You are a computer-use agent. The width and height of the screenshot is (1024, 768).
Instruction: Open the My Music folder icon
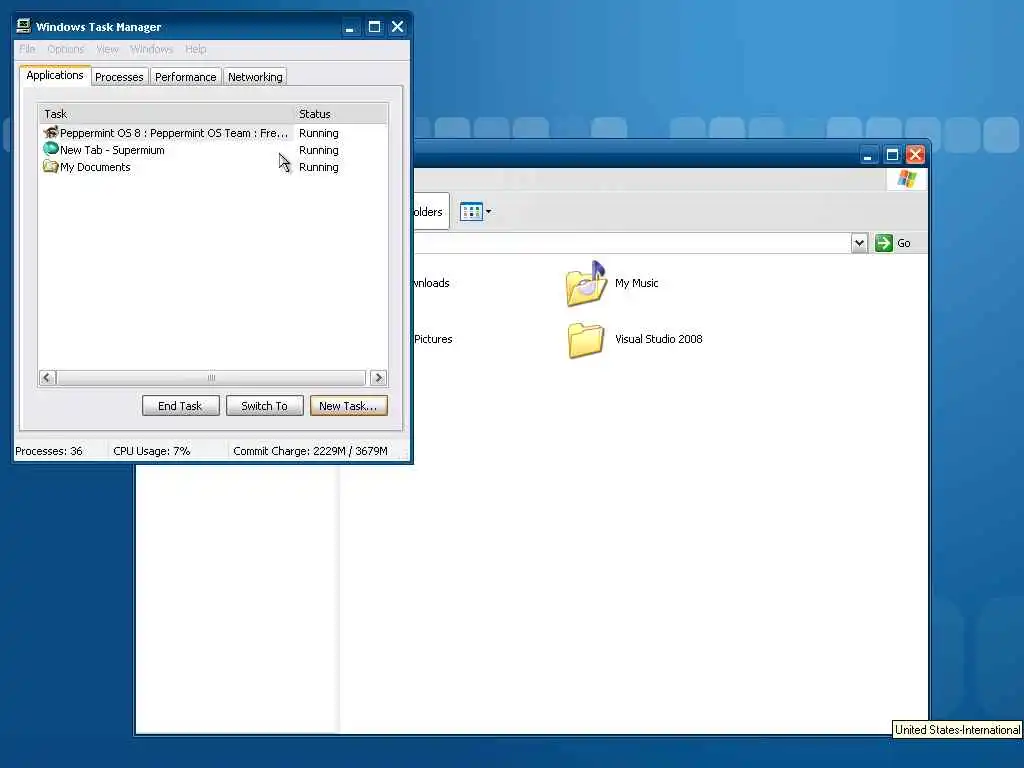(586, 283)
